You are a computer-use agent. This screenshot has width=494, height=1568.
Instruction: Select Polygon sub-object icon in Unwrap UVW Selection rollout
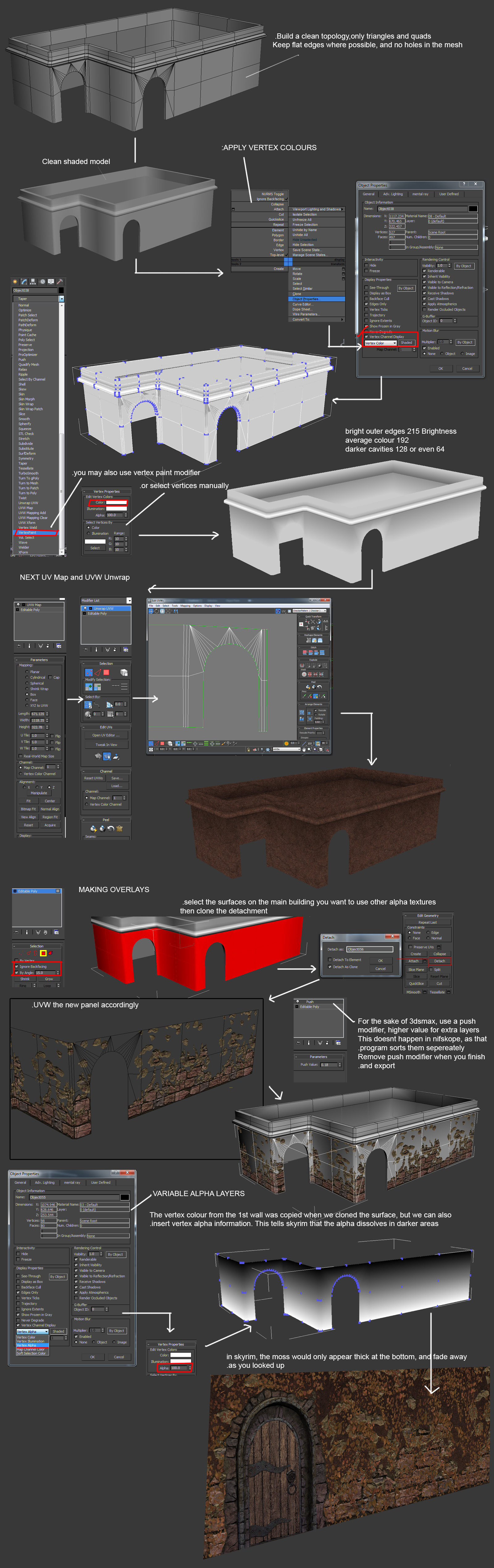106,672
